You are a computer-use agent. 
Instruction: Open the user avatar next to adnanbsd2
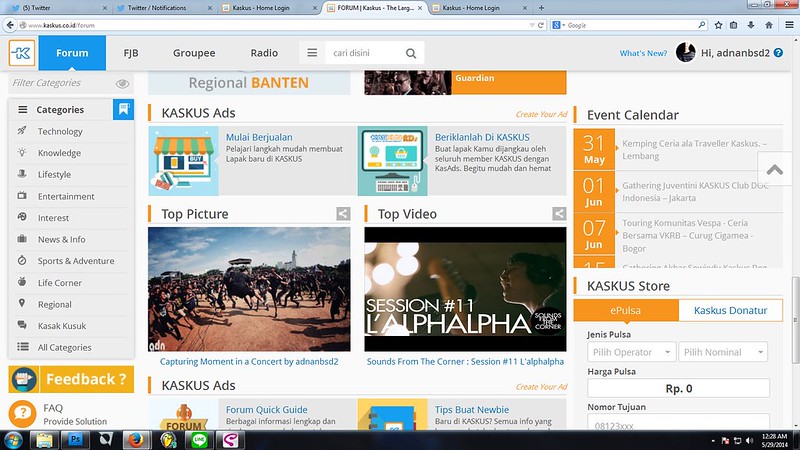pyautogui.click(x=686, y=53)
